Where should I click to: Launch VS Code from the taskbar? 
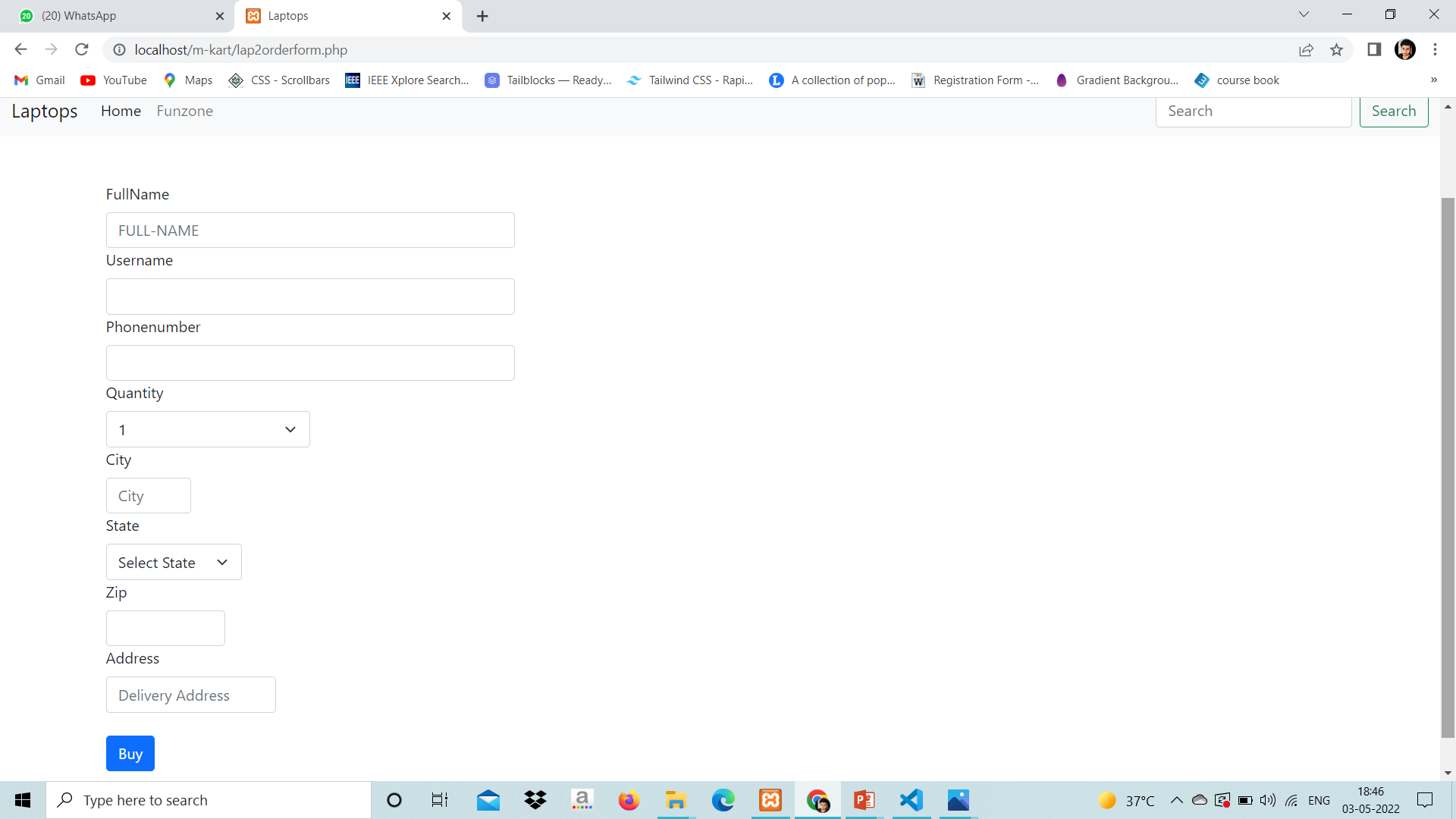tap(911, 800)
